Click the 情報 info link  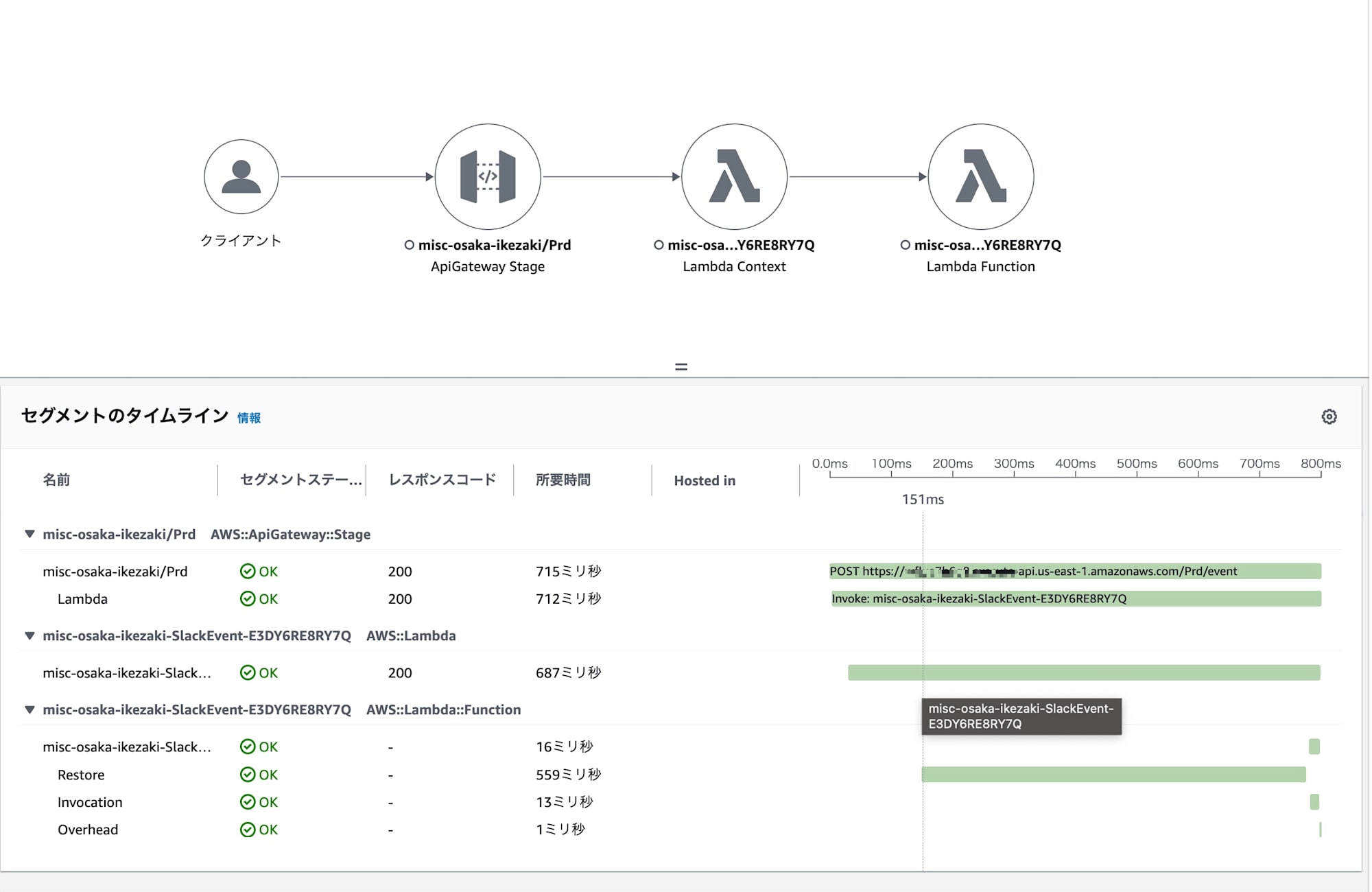coord(249,418)
